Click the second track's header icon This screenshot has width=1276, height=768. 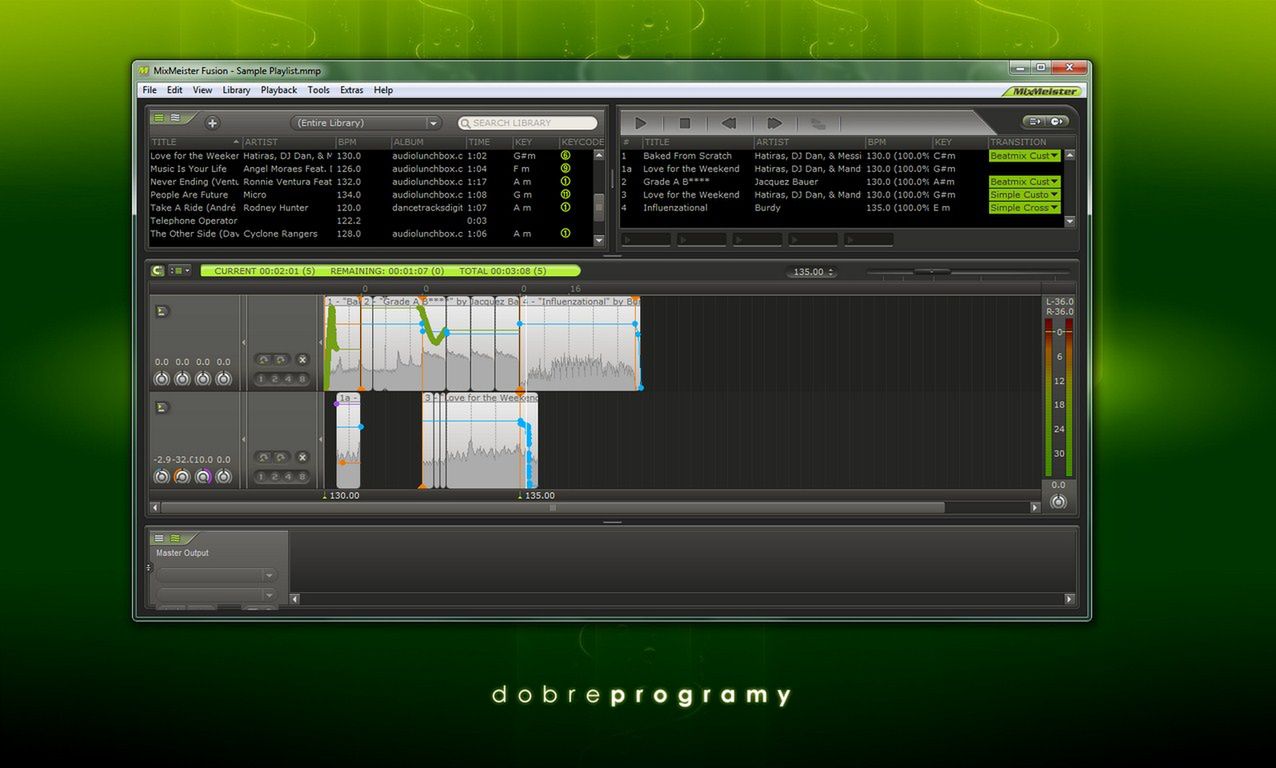click(162, 407)
